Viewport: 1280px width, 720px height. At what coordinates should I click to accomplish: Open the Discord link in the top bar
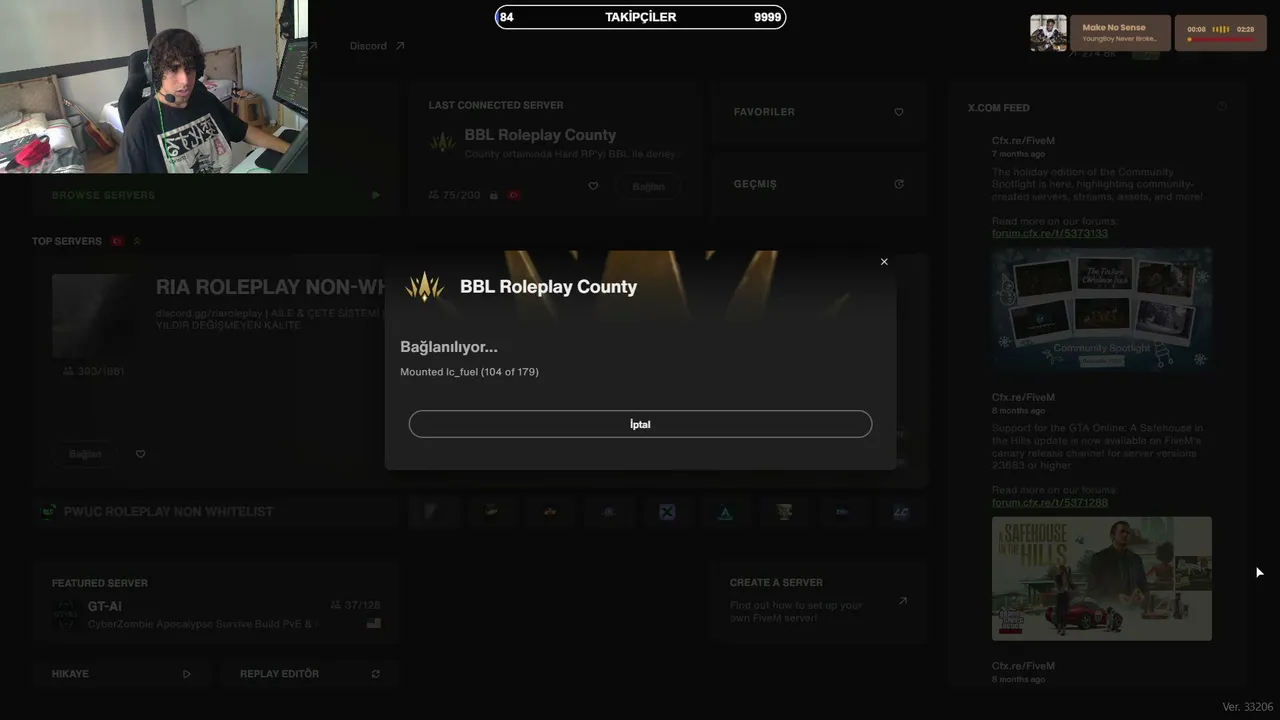[368, 46]
